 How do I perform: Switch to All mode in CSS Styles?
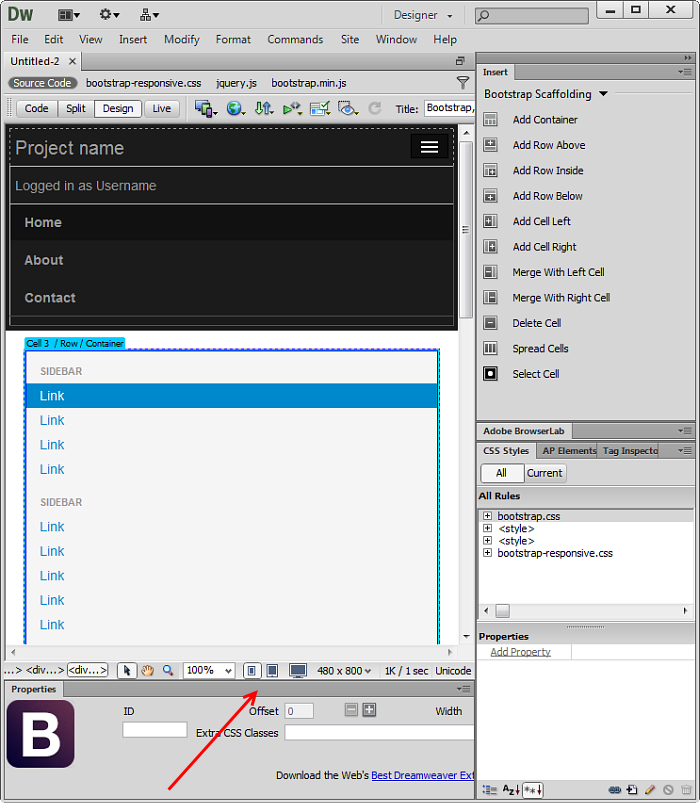(x=502, y=473)
